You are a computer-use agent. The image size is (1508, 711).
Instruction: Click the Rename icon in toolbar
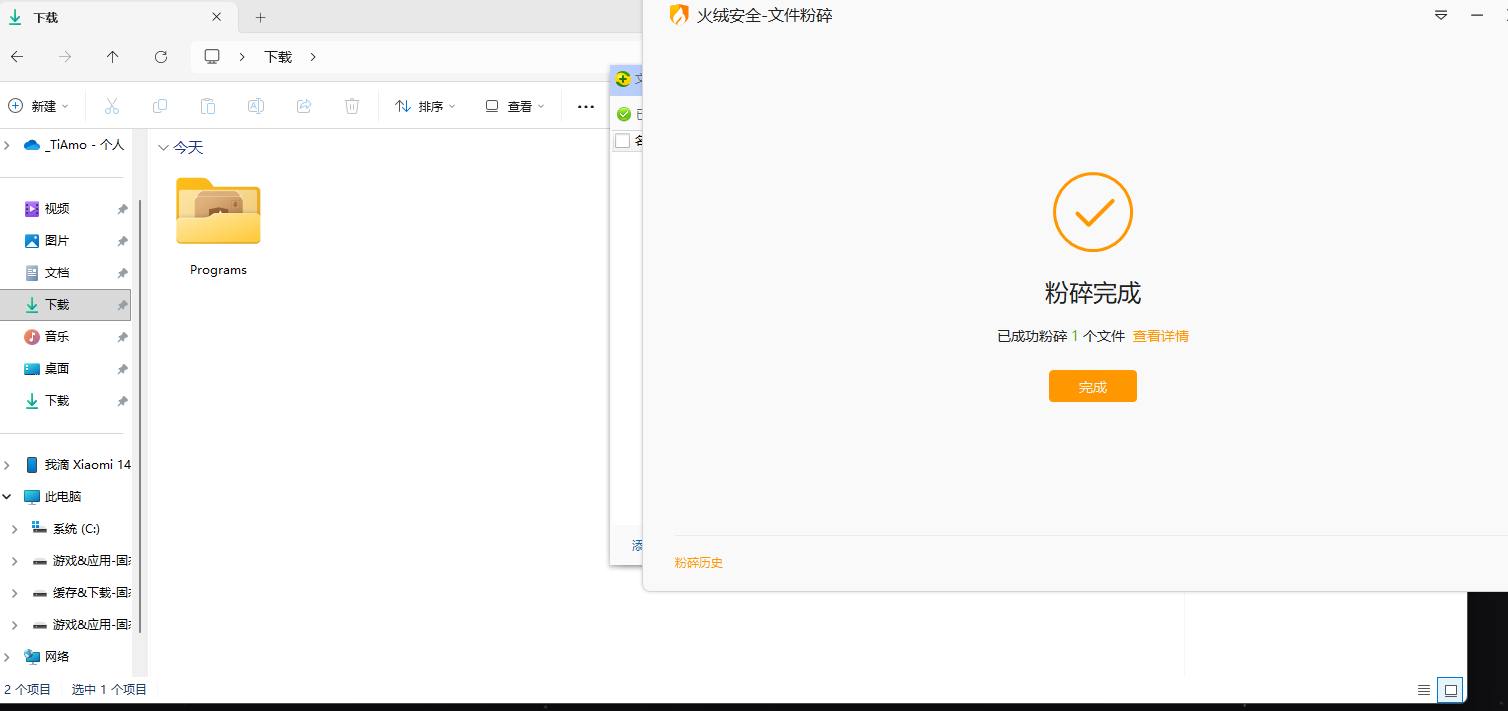[256, 106]
